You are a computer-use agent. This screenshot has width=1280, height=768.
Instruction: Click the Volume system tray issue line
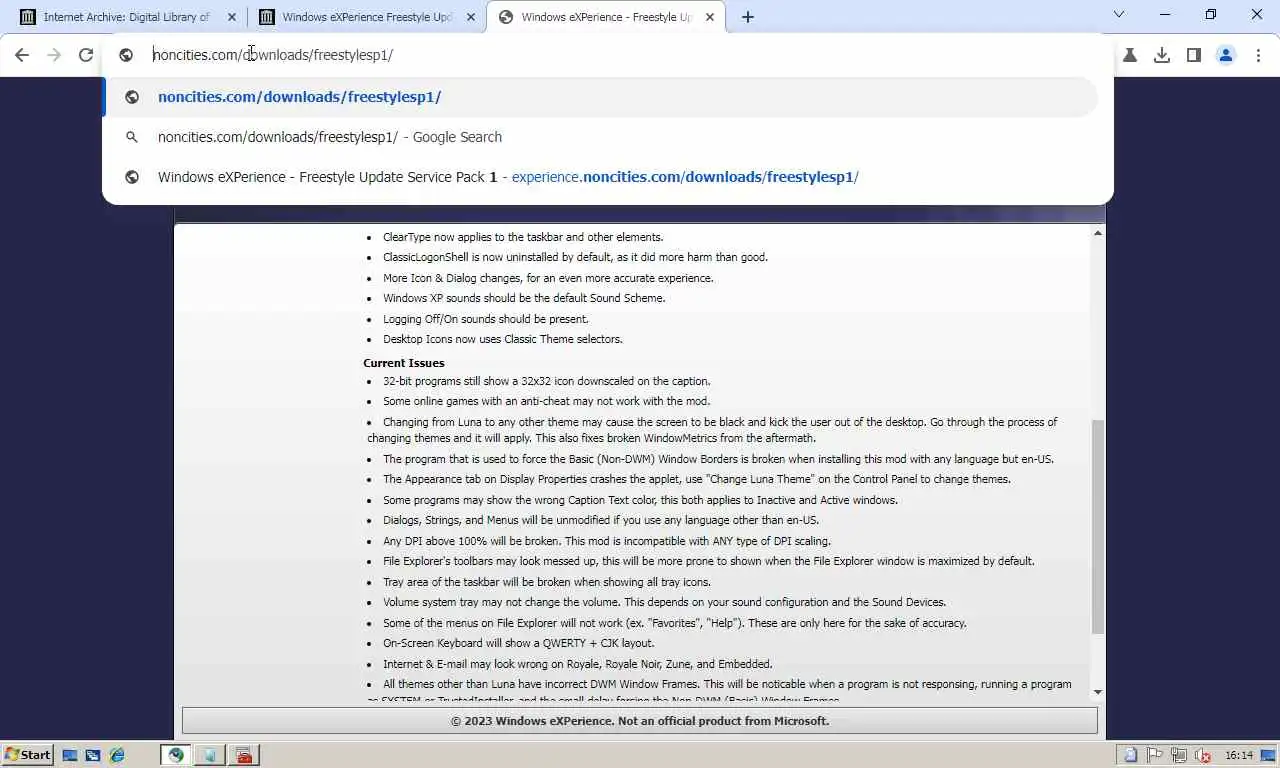point(664,602)
